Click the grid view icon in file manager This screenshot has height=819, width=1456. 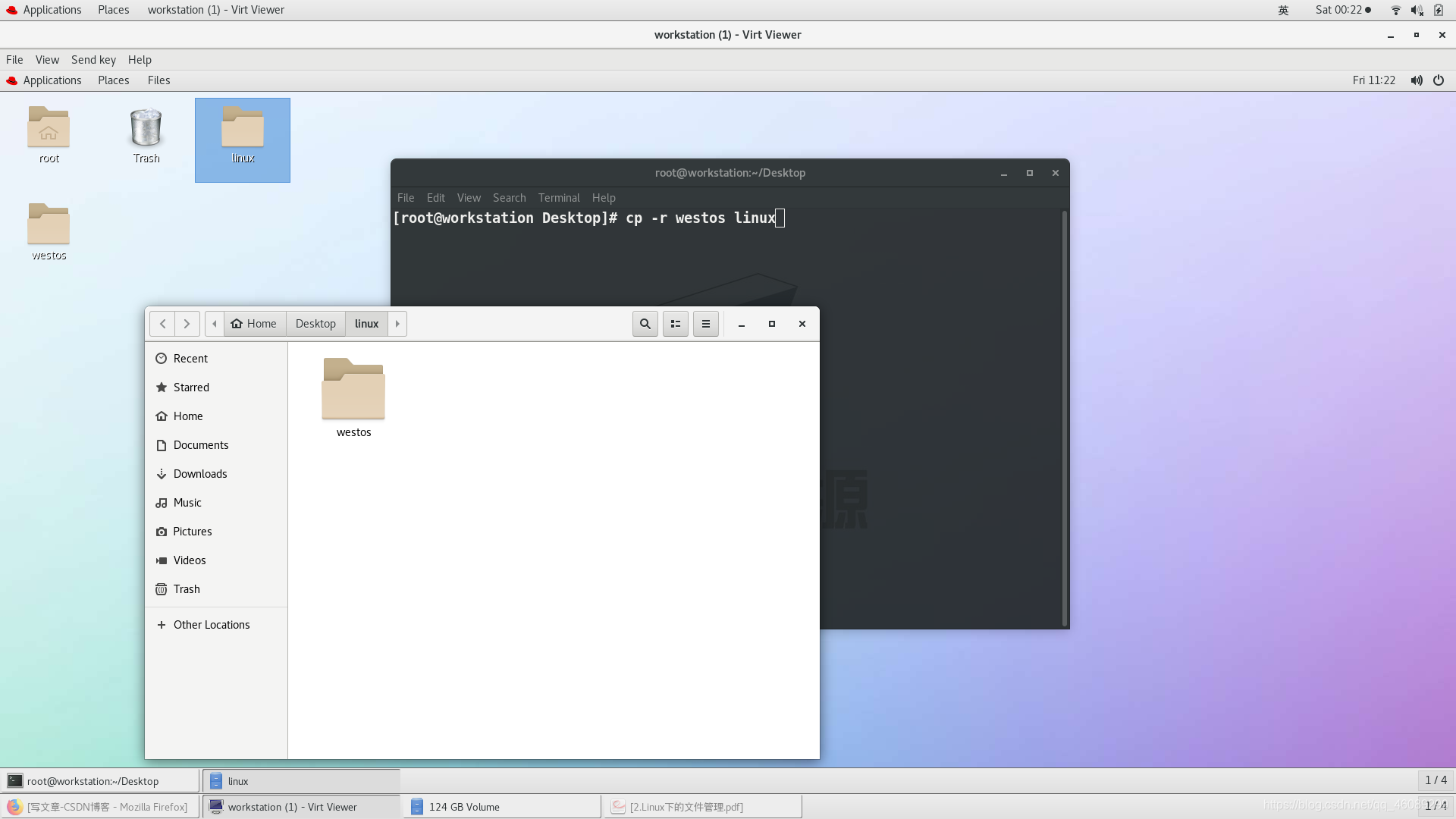pyautogui.click(x=675, y=323)
